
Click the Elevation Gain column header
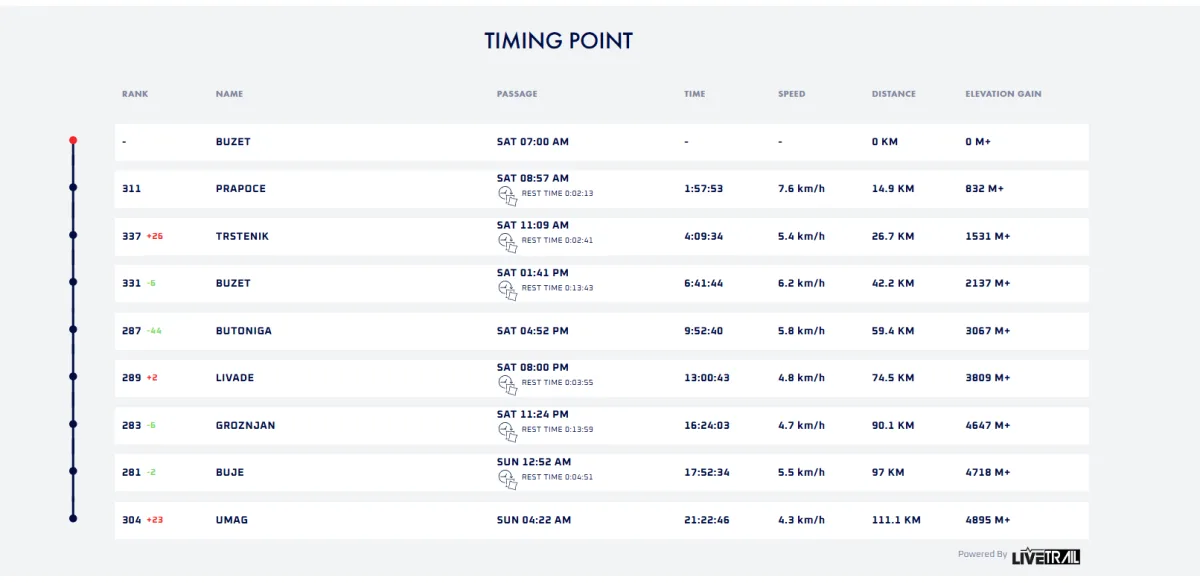[x=1003, y=94]
